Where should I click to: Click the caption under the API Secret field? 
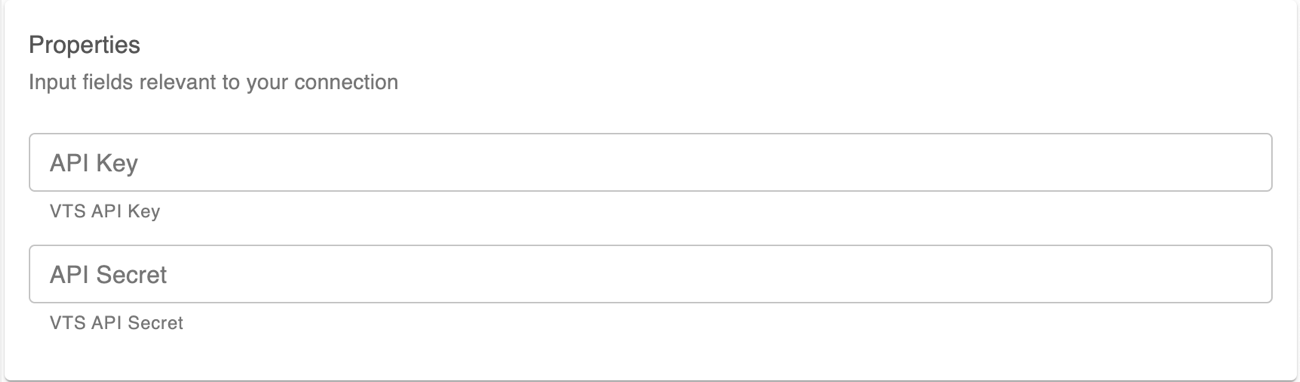tap(115, 324)
